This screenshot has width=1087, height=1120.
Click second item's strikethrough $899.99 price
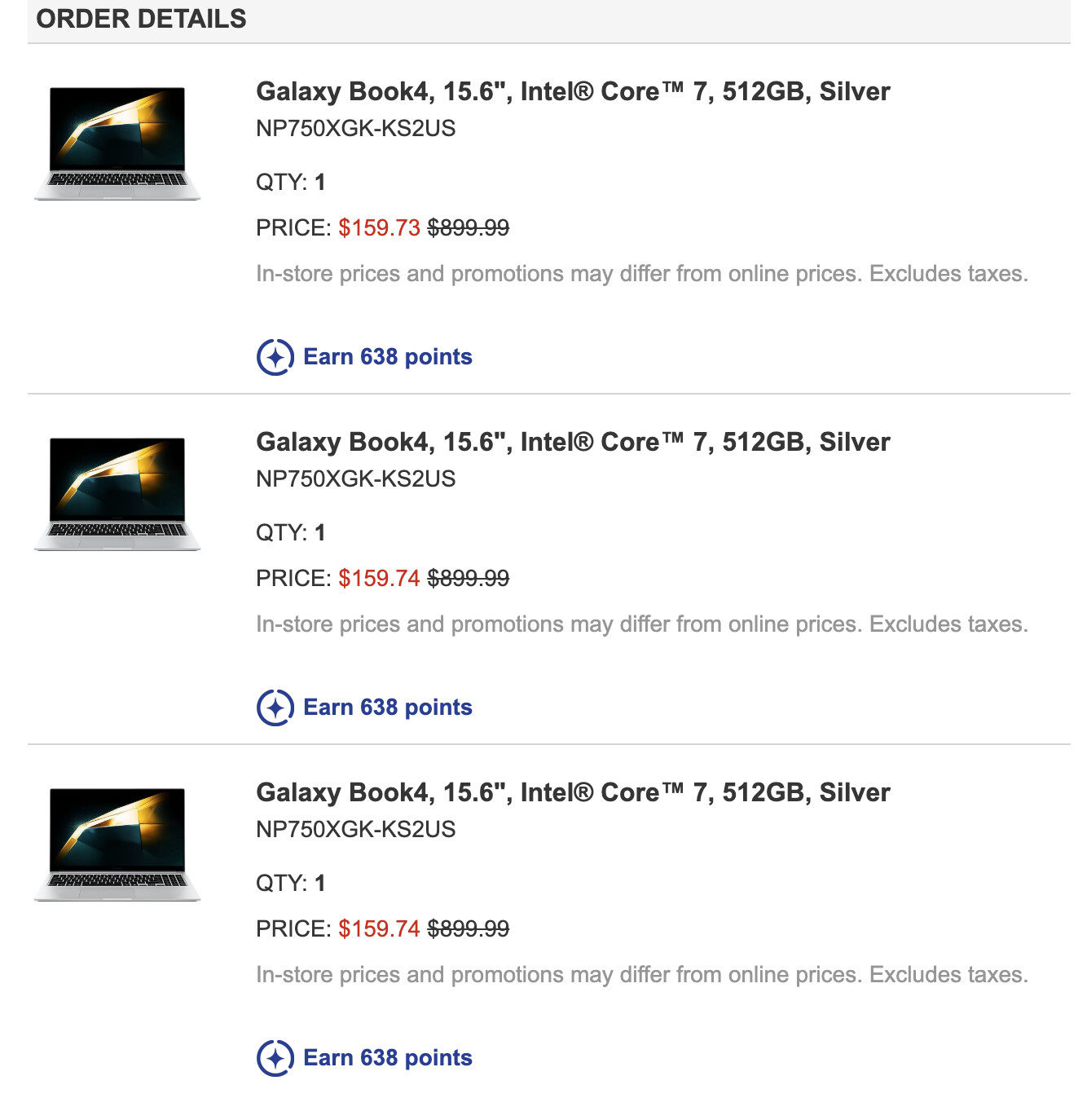click(469, 578)
